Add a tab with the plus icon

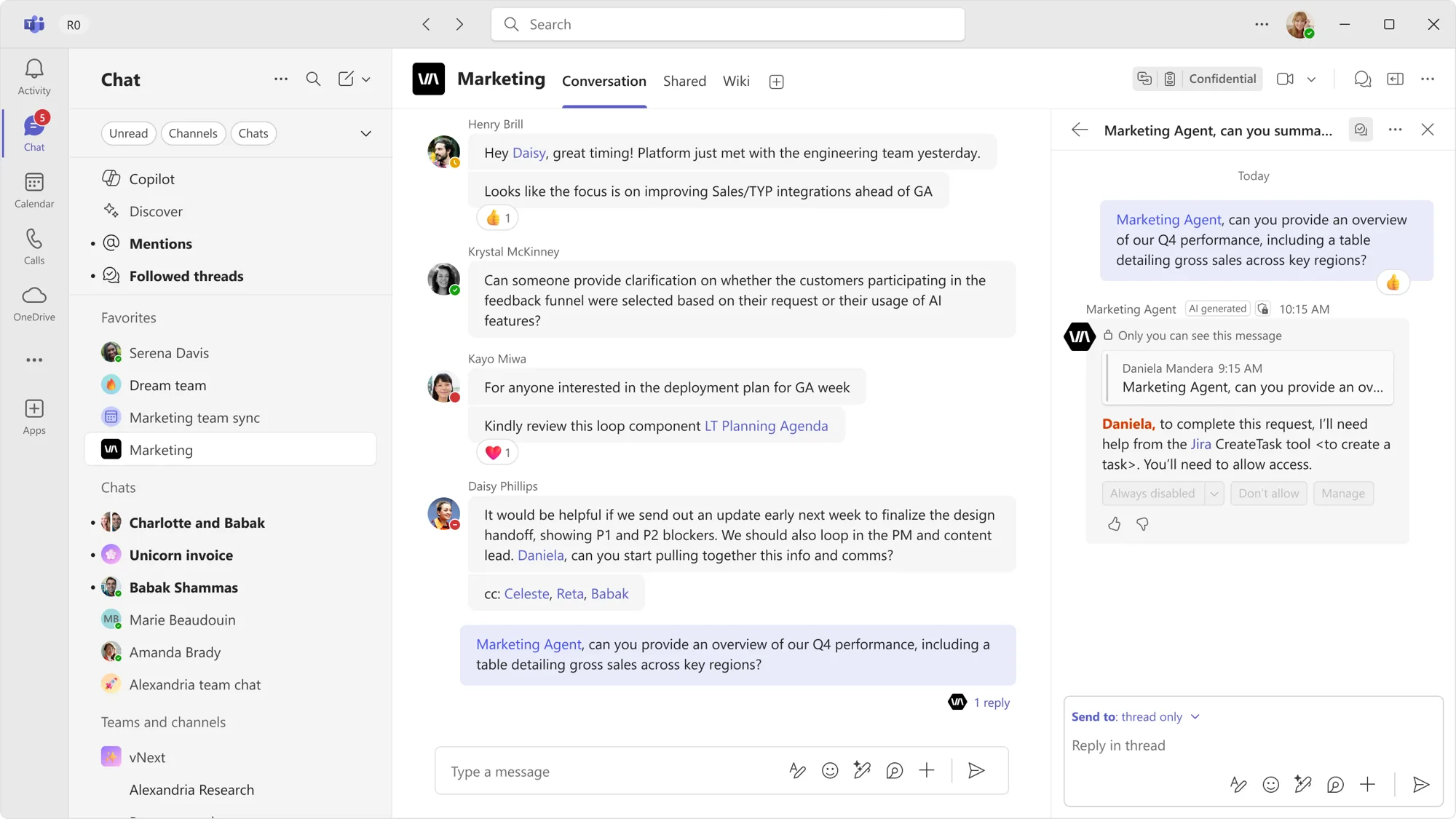click(x=777, y=82)
